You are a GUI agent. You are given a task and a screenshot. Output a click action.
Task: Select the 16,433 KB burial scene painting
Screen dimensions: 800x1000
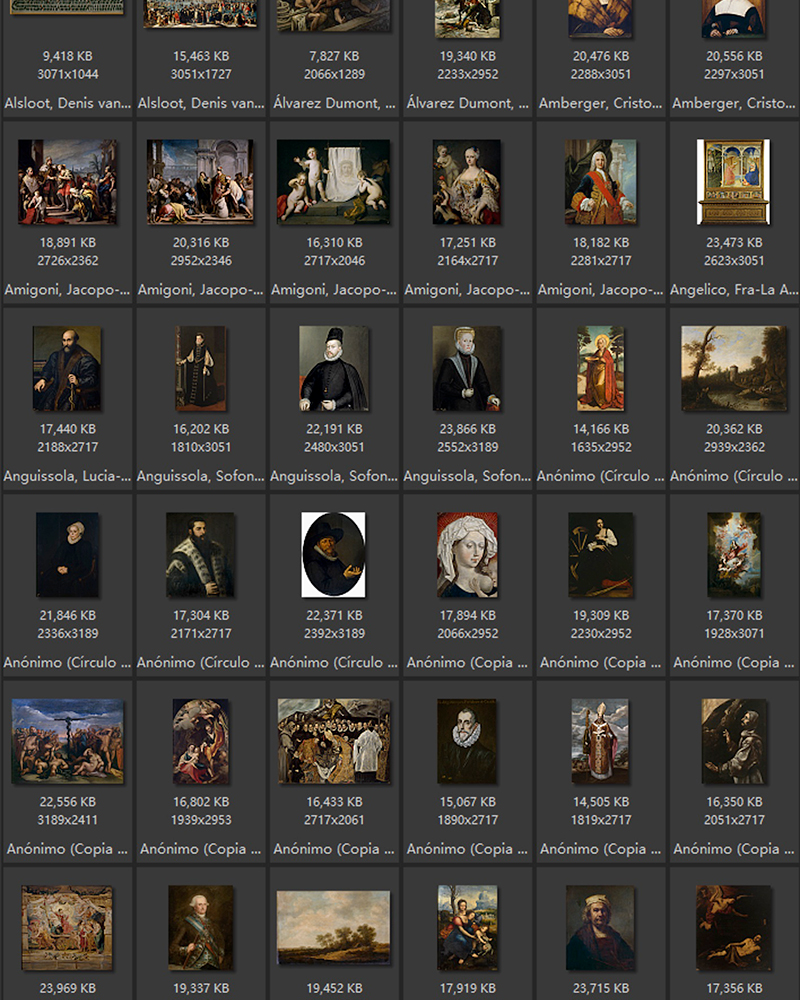333,741
